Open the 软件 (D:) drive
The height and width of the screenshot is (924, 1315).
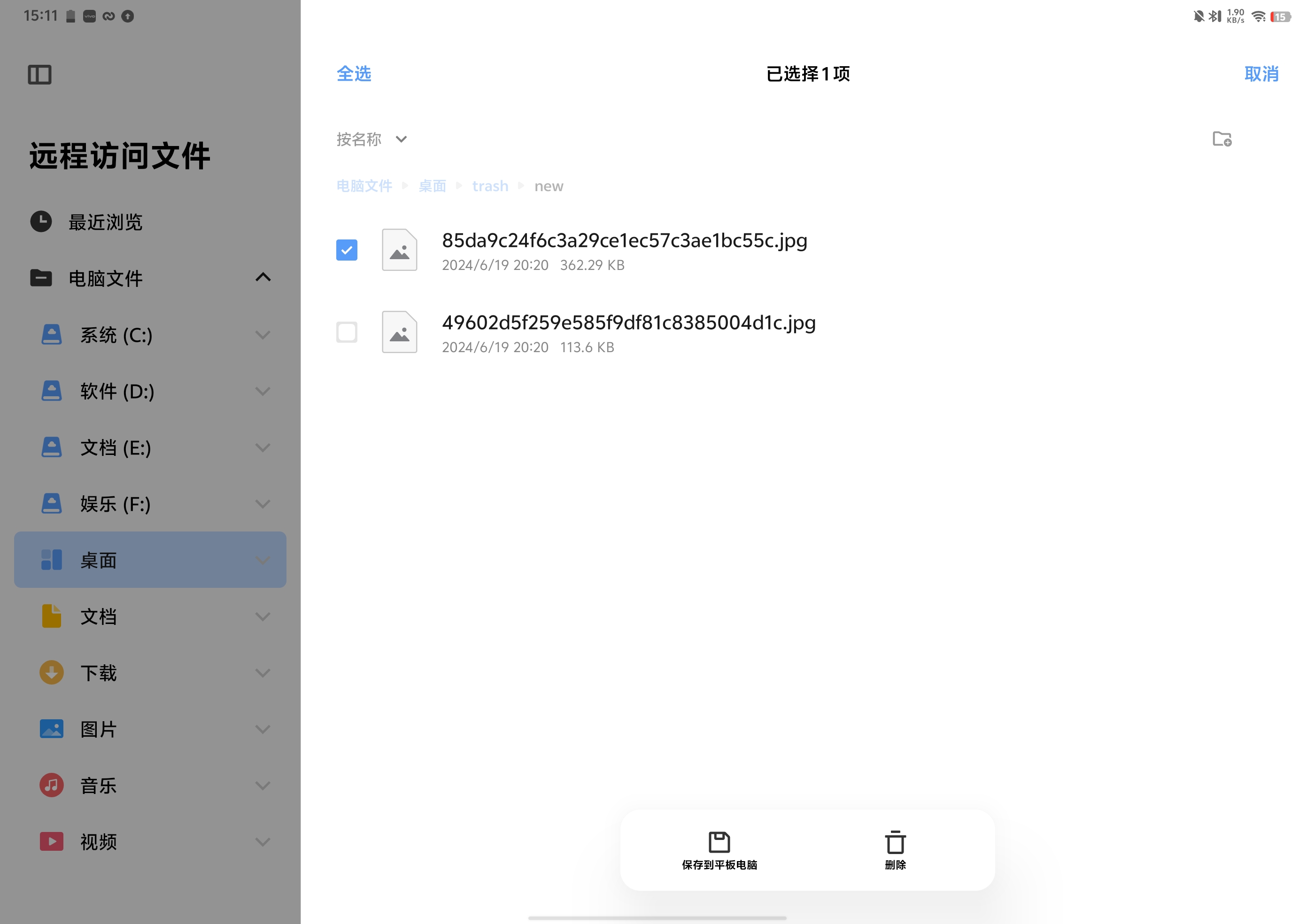pyautogui.click(x=117, y=392)
